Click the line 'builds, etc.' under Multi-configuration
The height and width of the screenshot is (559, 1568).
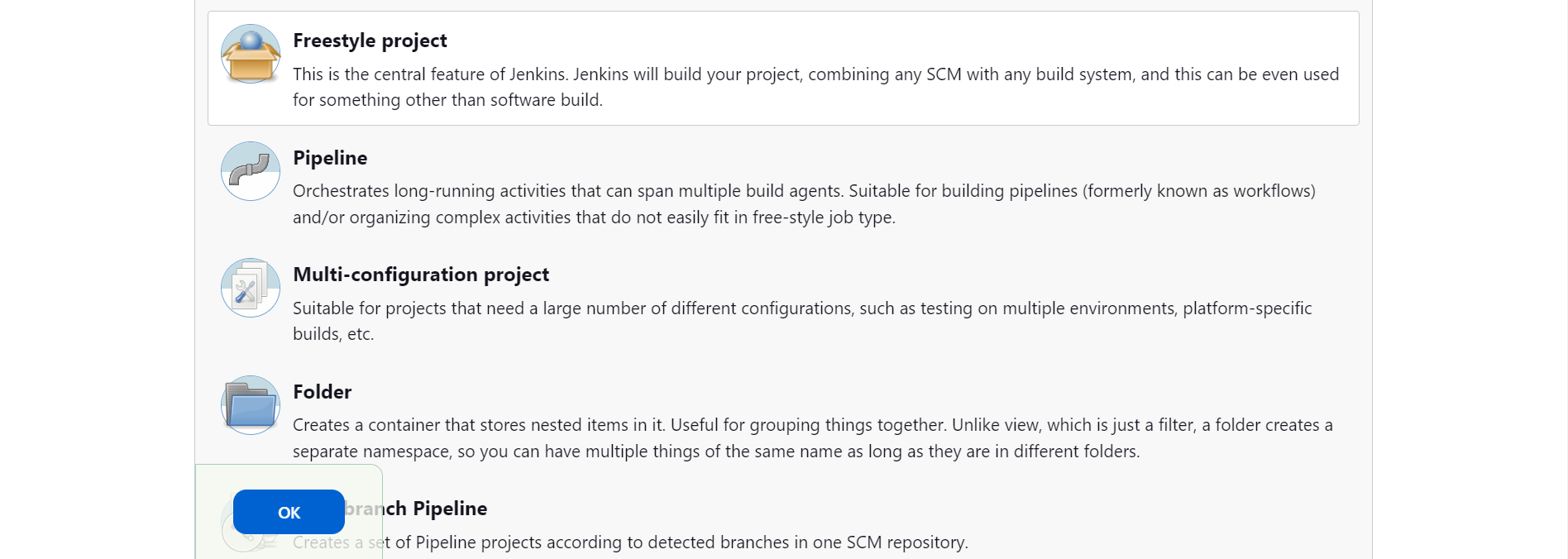click(x=333, y=334)
